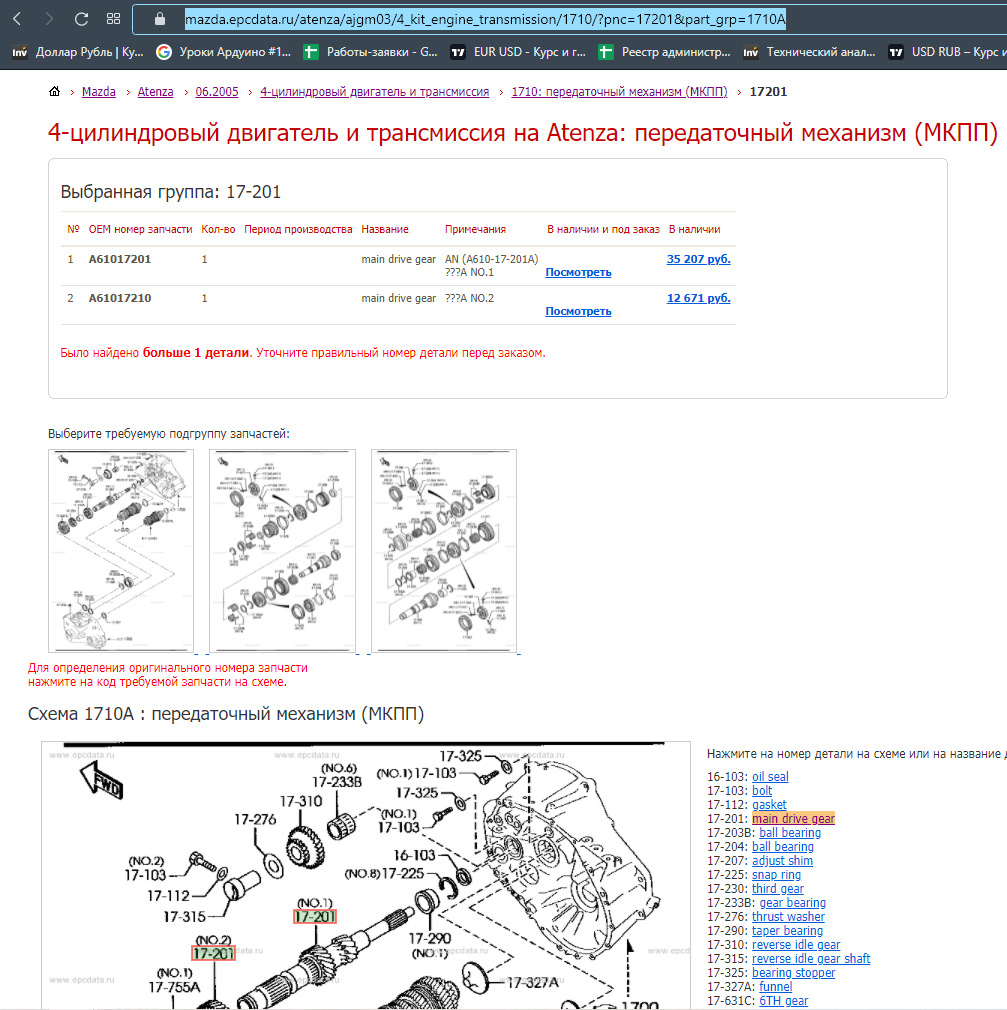Click the browser back arrow
This screenshot has height=1010, width=1007.
[x=17, y=19]
